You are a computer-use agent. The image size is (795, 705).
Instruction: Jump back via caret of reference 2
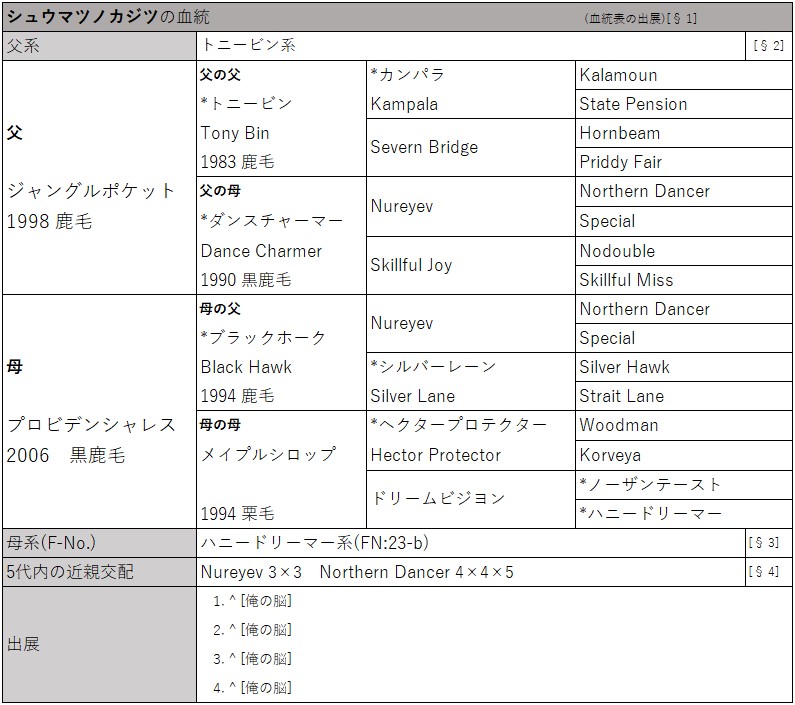coord(232,630)
